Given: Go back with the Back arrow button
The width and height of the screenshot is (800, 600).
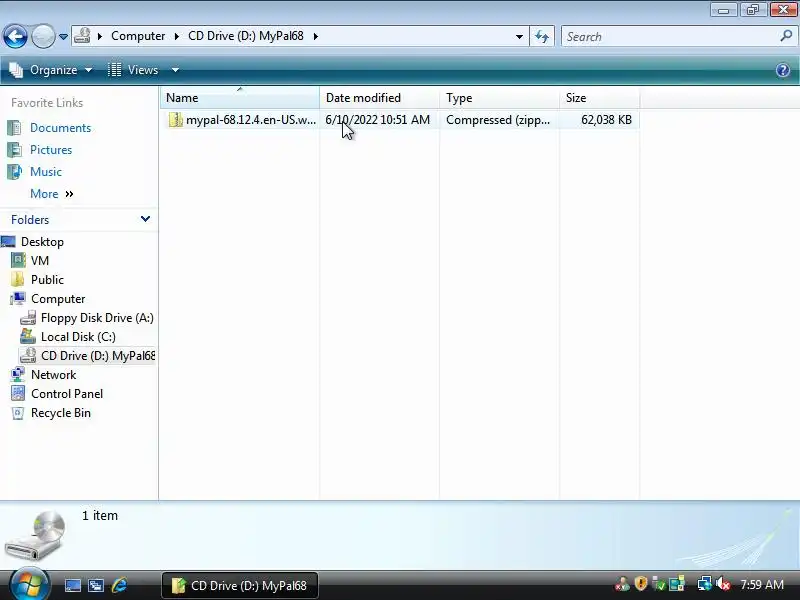Looking at the screenshot, I should click(15, 37).
